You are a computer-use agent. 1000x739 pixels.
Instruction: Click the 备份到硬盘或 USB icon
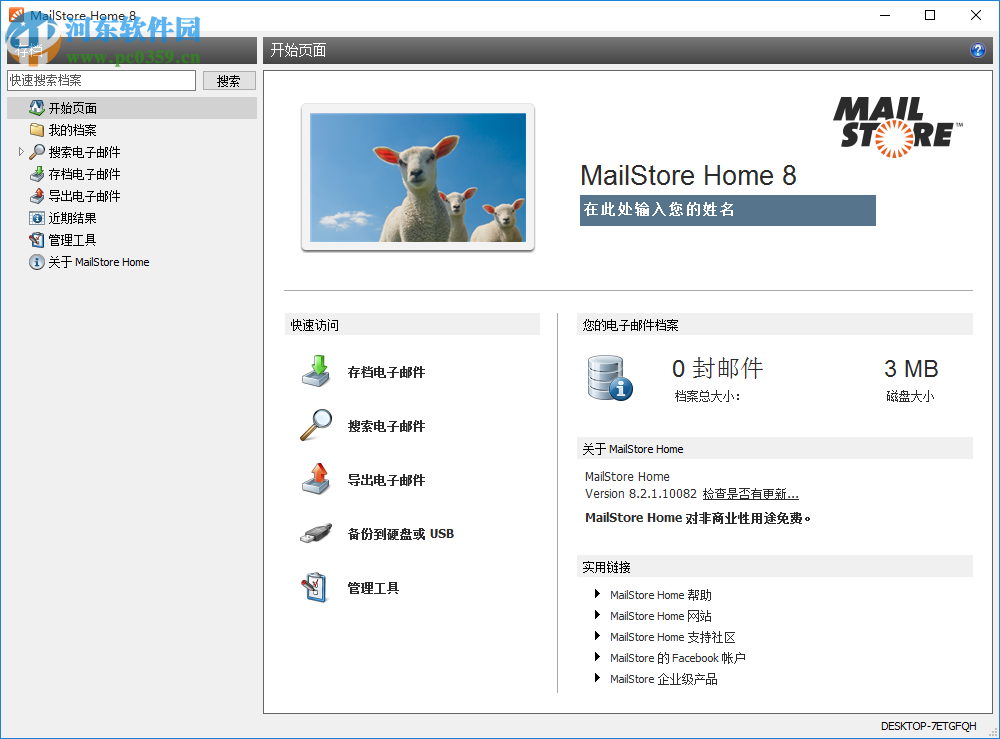(x=316, y=533)
